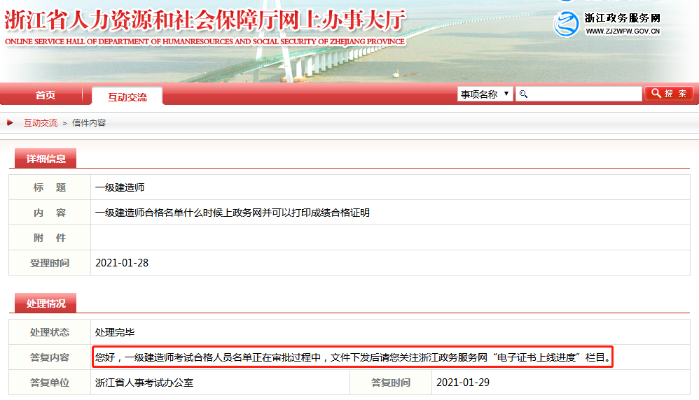Image resolution: width=699 pixels, height=400 pixels.
Task: Select the 详细信息 section header
Action: pos(45,159)
